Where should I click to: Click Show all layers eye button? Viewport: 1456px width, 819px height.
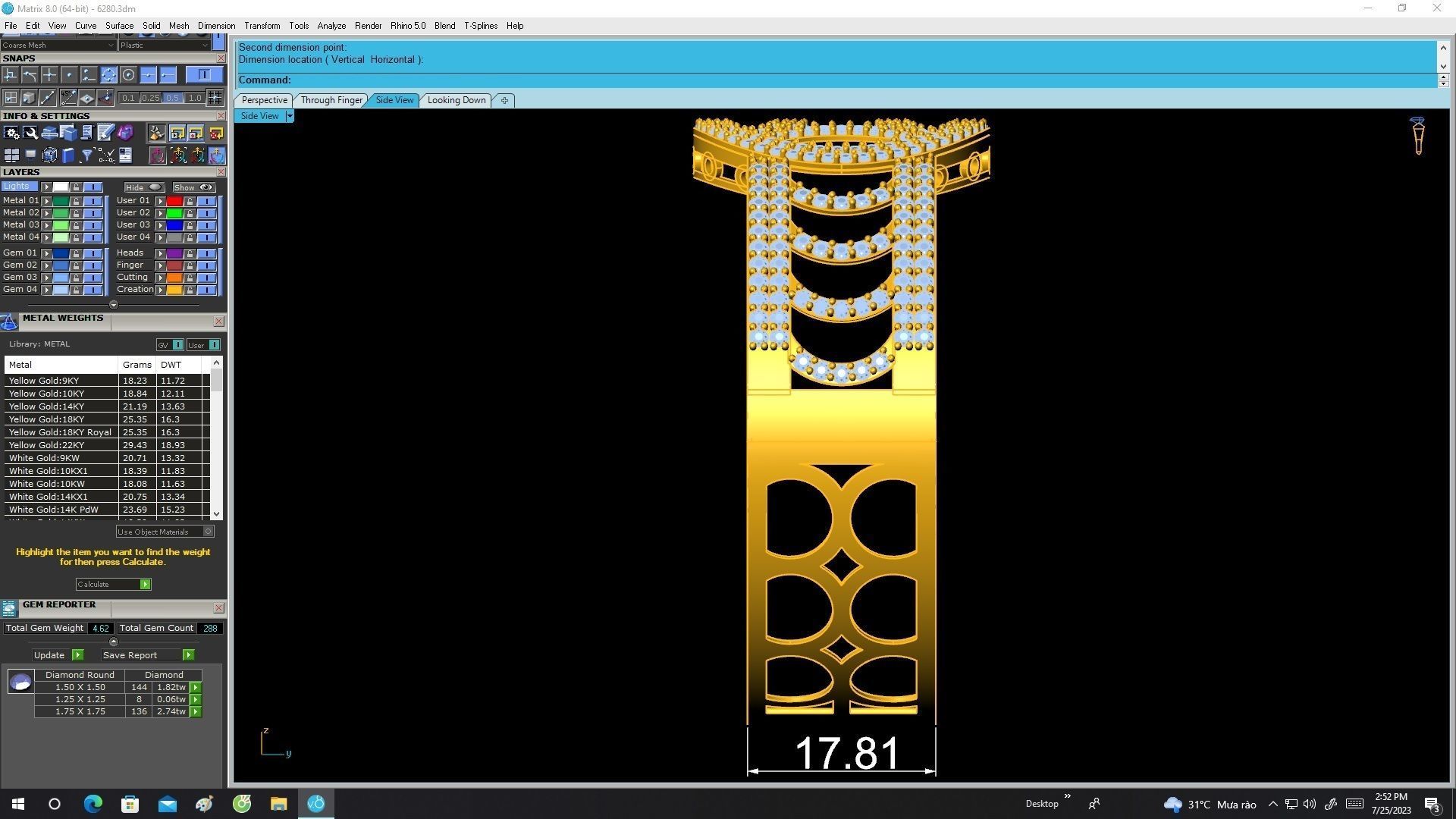pyautogui.click(x=194, y=187)
